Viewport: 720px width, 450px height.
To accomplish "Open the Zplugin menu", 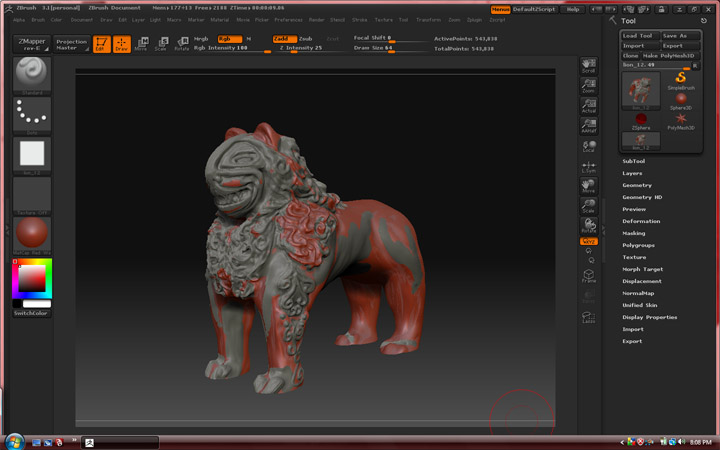I will (473, 19).
